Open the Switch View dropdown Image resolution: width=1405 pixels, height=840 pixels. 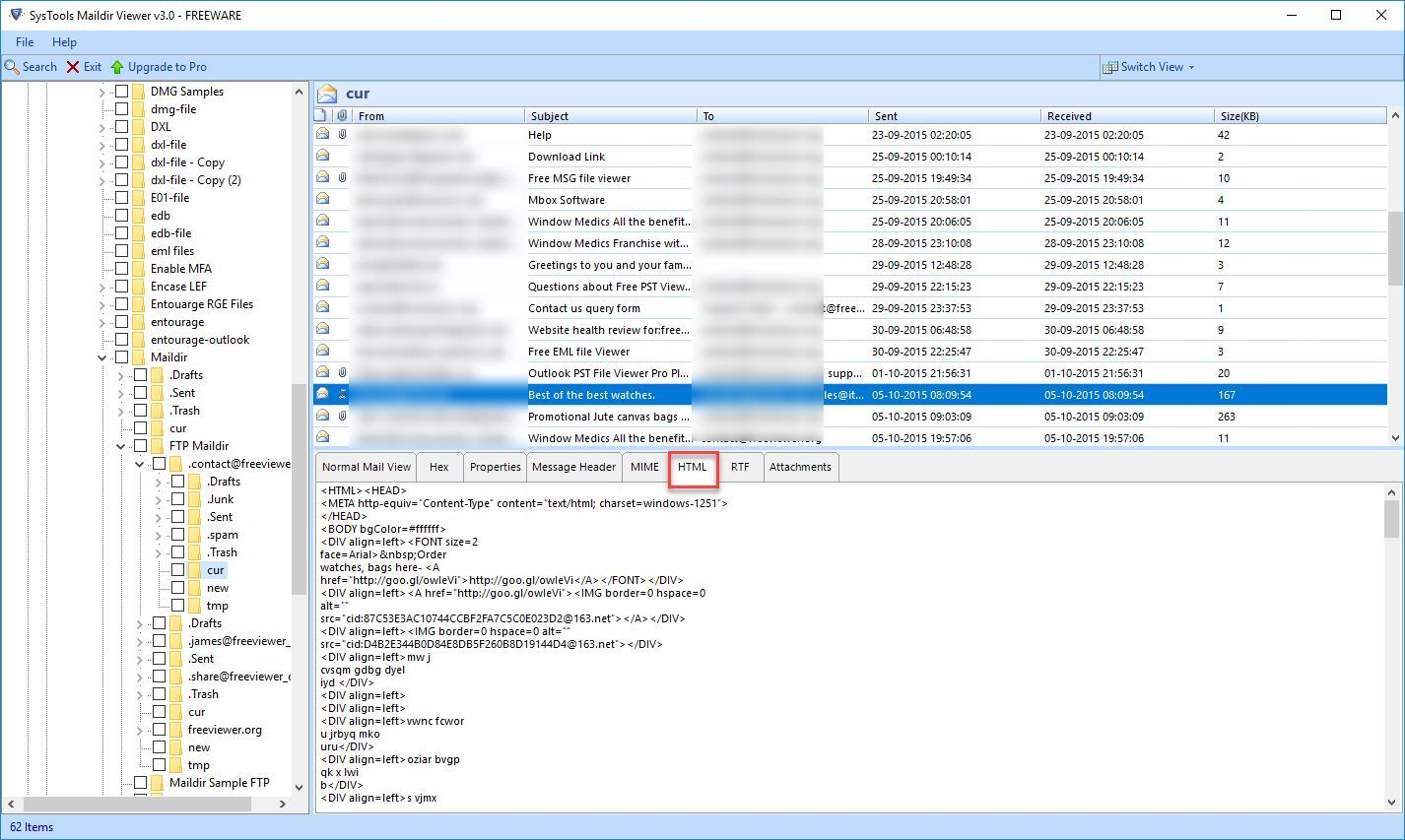click(x=1190, y=66)
